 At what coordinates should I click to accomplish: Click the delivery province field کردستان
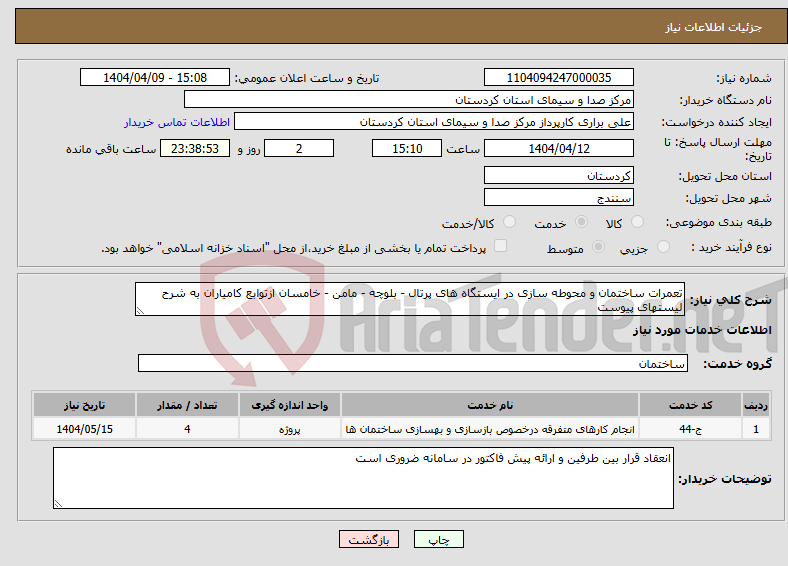tap(558, 175)
